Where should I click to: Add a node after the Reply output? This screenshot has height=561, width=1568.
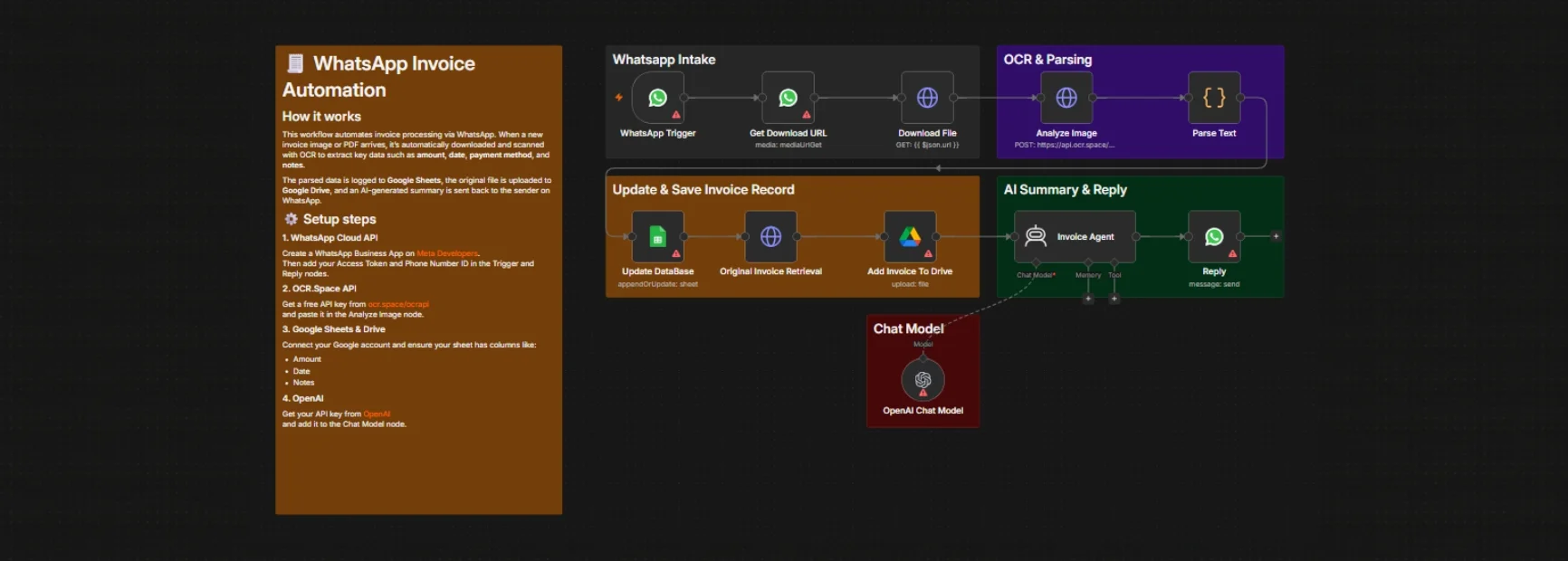1276,236
